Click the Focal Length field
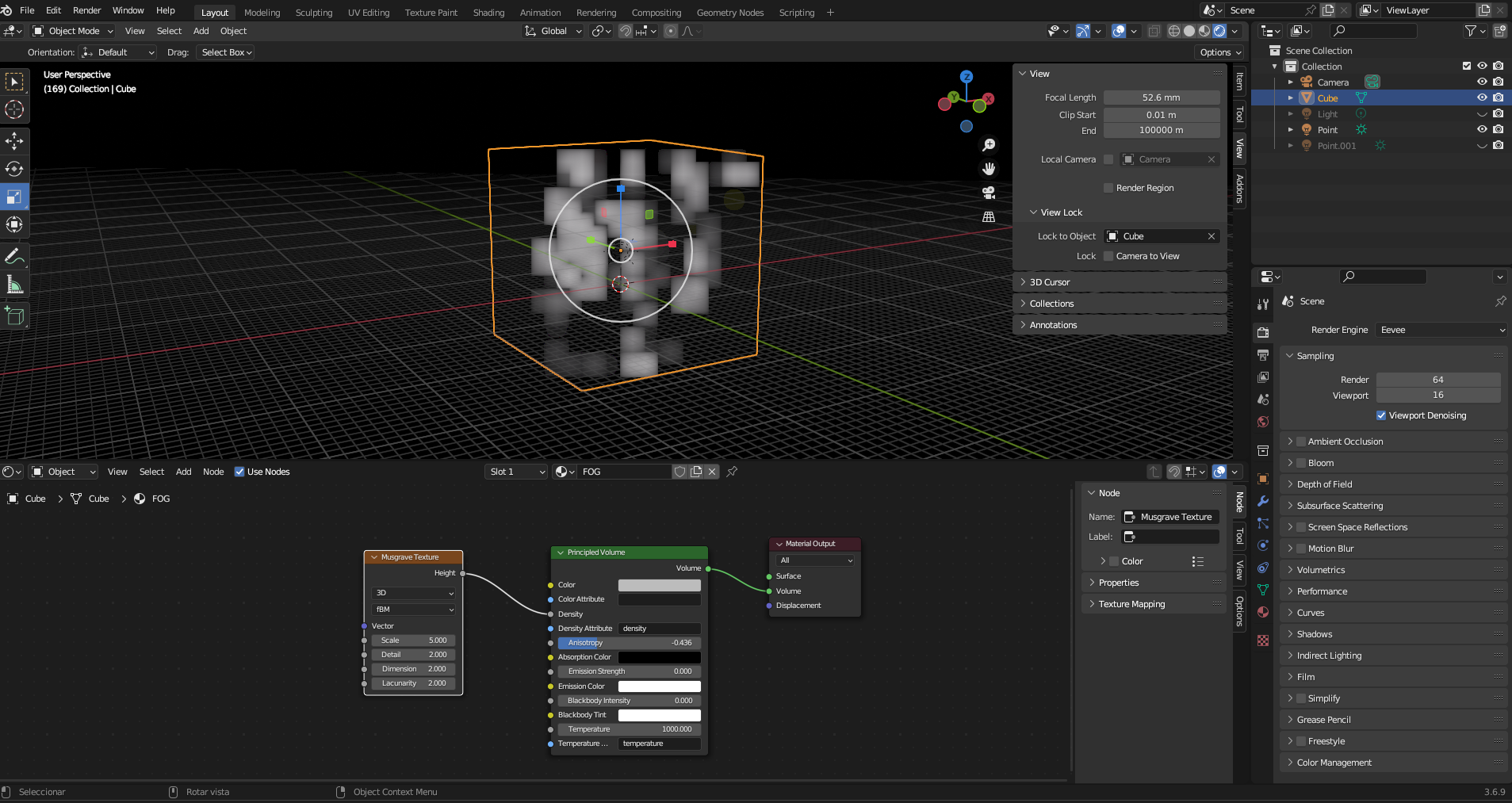 point(1162,98)
